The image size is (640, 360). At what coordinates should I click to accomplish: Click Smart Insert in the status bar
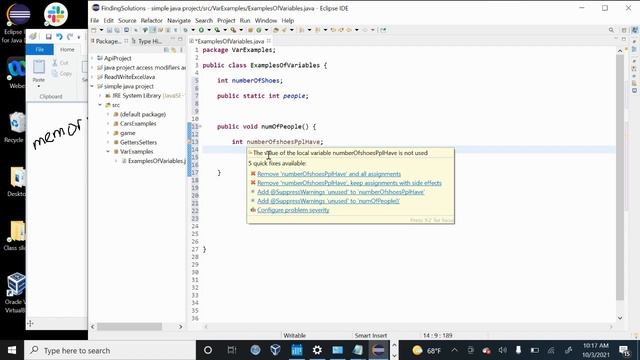(x=371, y=336)
